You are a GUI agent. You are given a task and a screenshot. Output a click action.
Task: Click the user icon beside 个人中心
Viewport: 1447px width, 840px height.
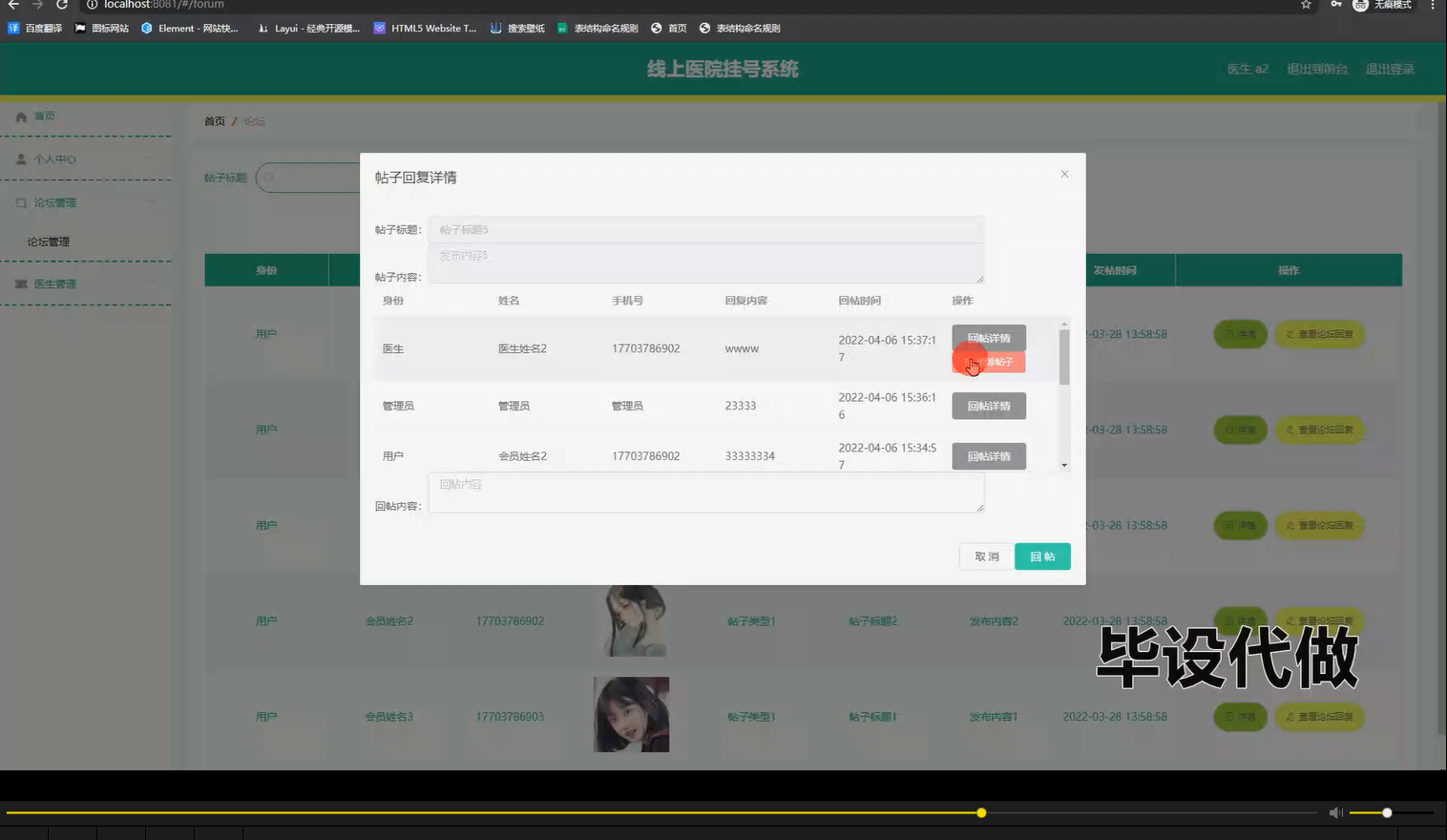pos(21,159)
